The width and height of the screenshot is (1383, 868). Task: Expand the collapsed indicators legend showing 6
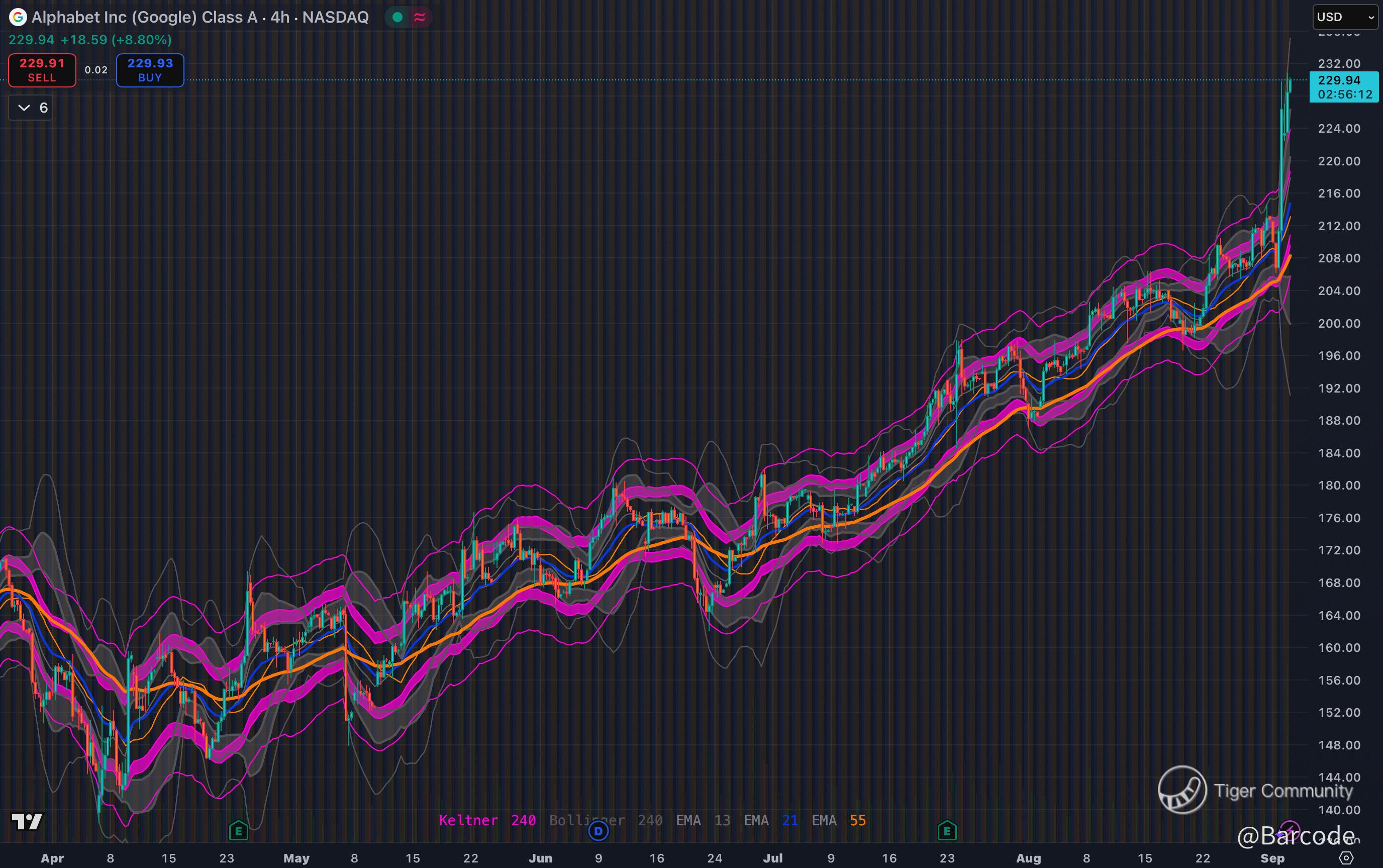coord(31,108)
